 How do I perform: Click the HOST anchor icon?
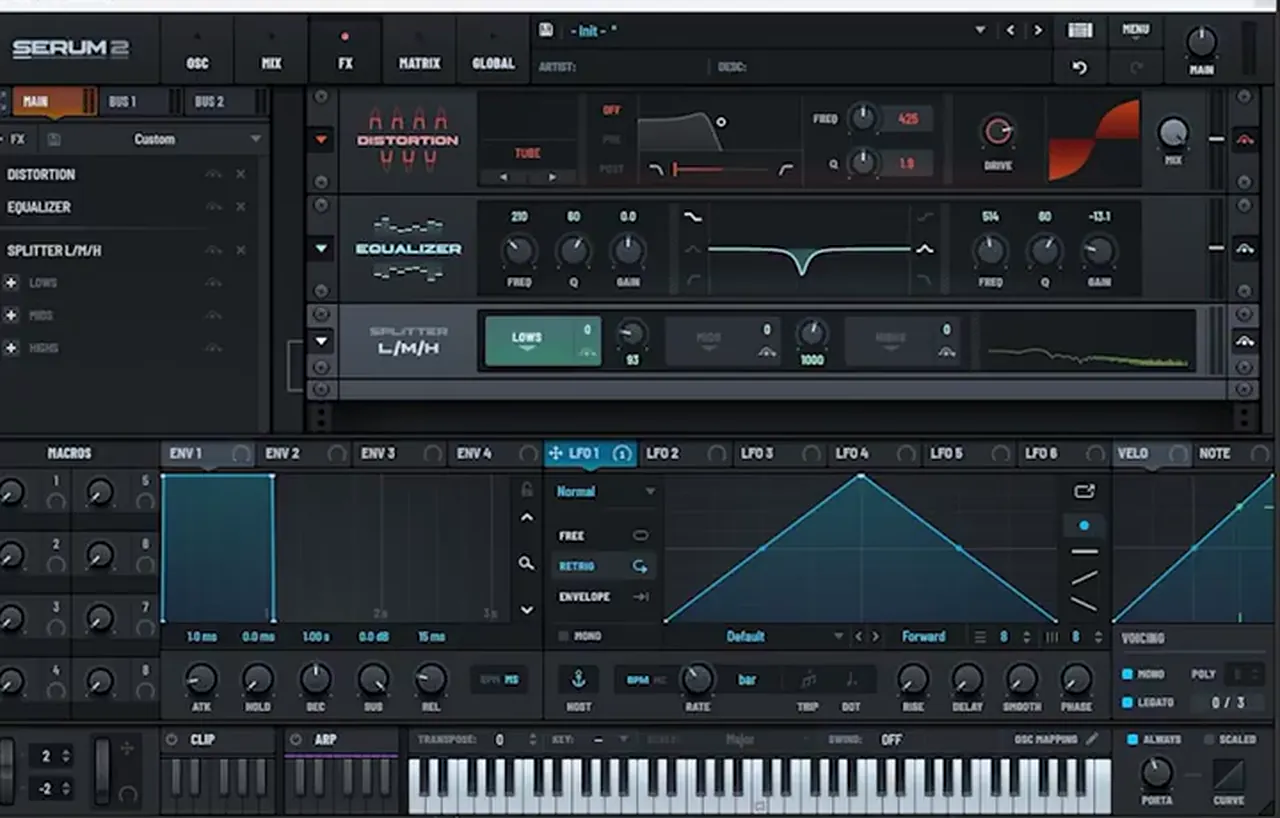[578, 679]
